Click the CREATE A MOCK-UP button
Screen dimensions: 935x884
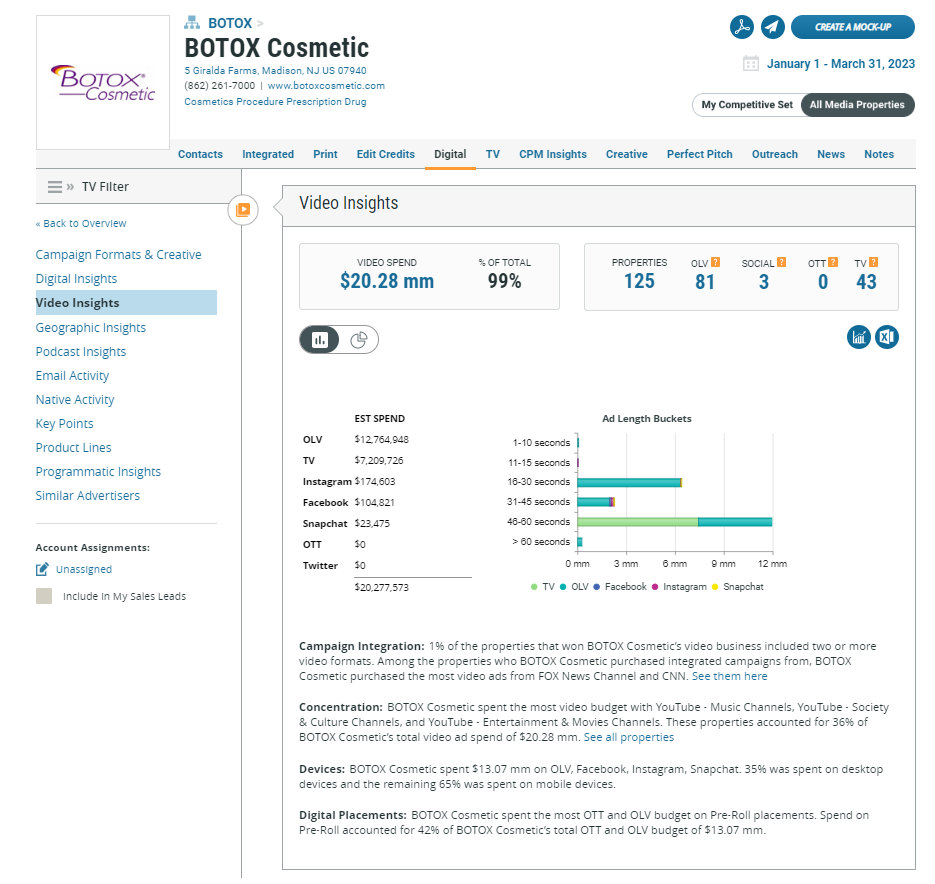pos(853,27)
